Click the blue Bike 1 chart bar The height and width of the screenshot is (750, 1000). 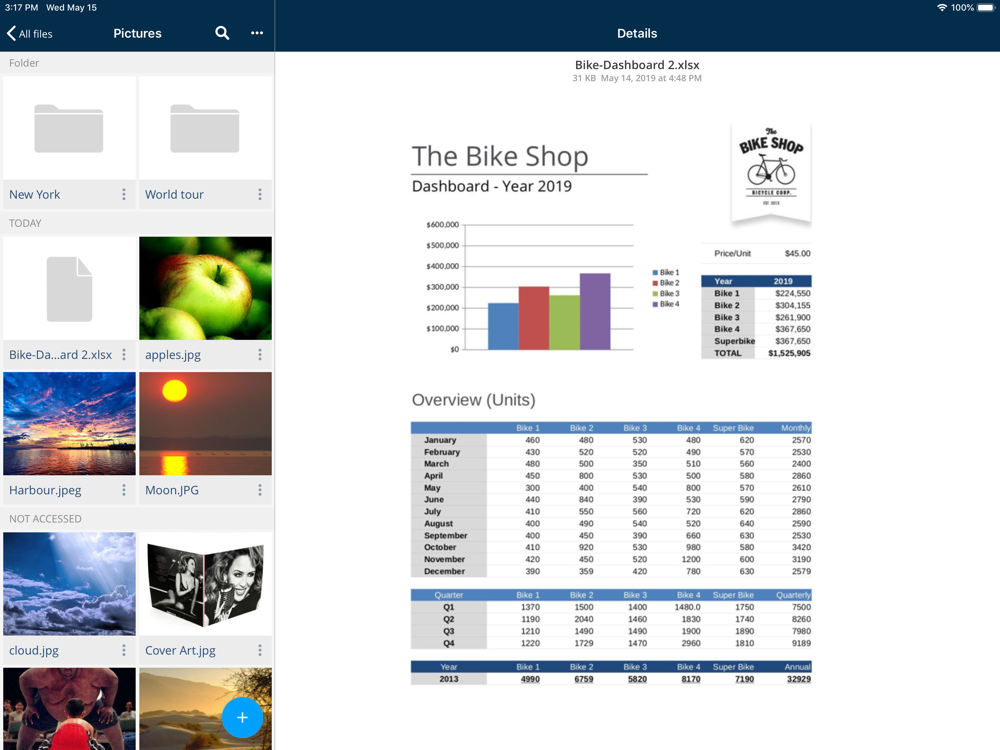503,326
